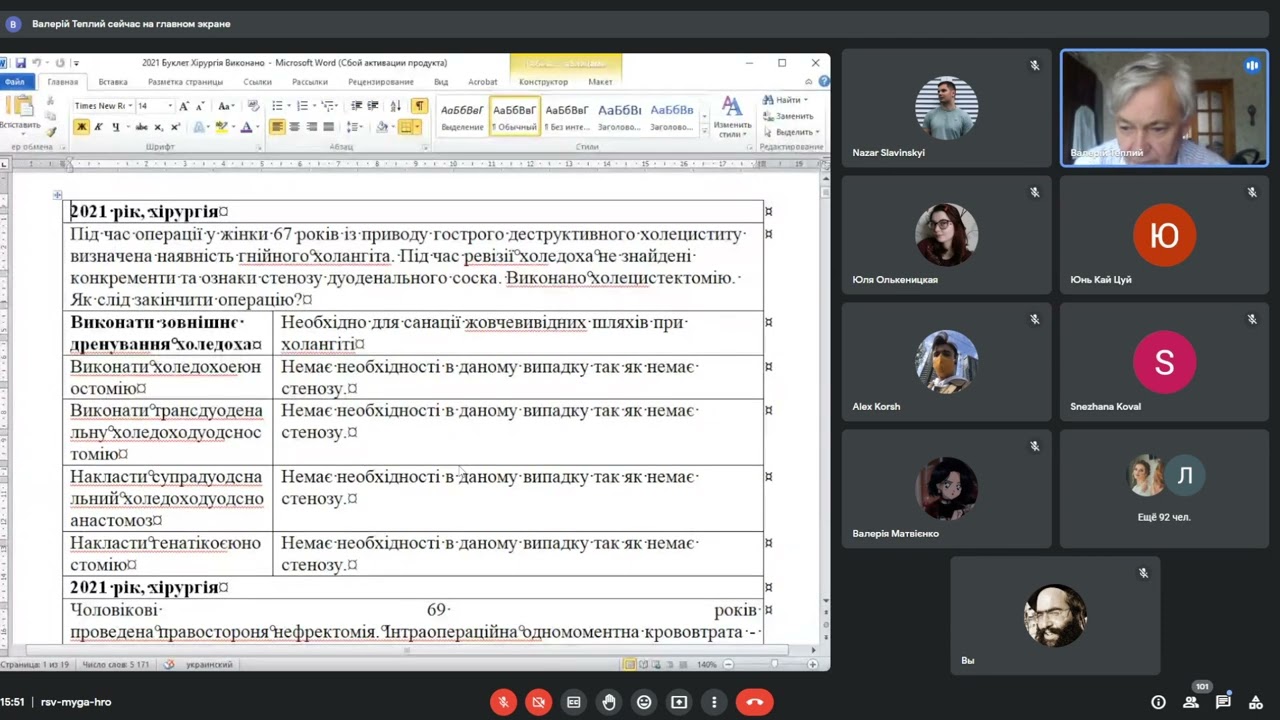Move the Word zoom slider handle
The width and height of the screenshot is (1280, 720).
coord(774,664)
